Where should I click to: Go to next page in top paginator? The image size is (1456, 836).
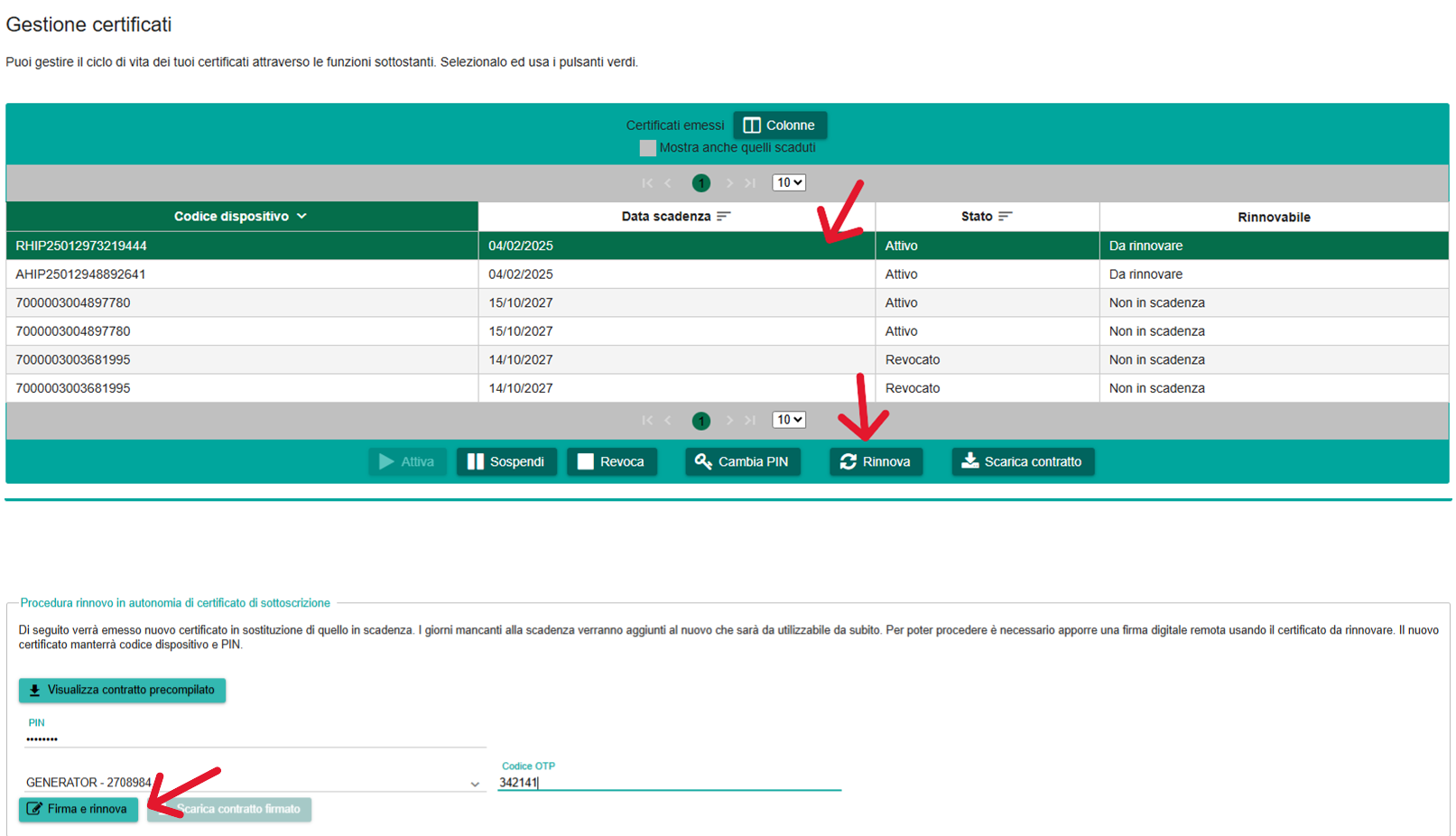click(729, 183)
